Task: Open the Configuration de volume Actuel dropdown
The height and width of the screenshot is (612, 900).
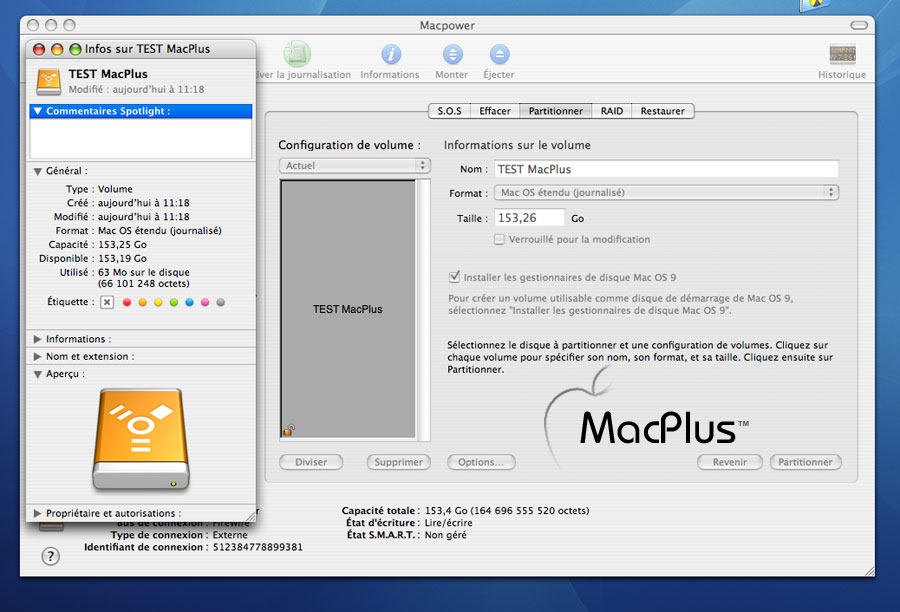Action: tap(354, 166)
